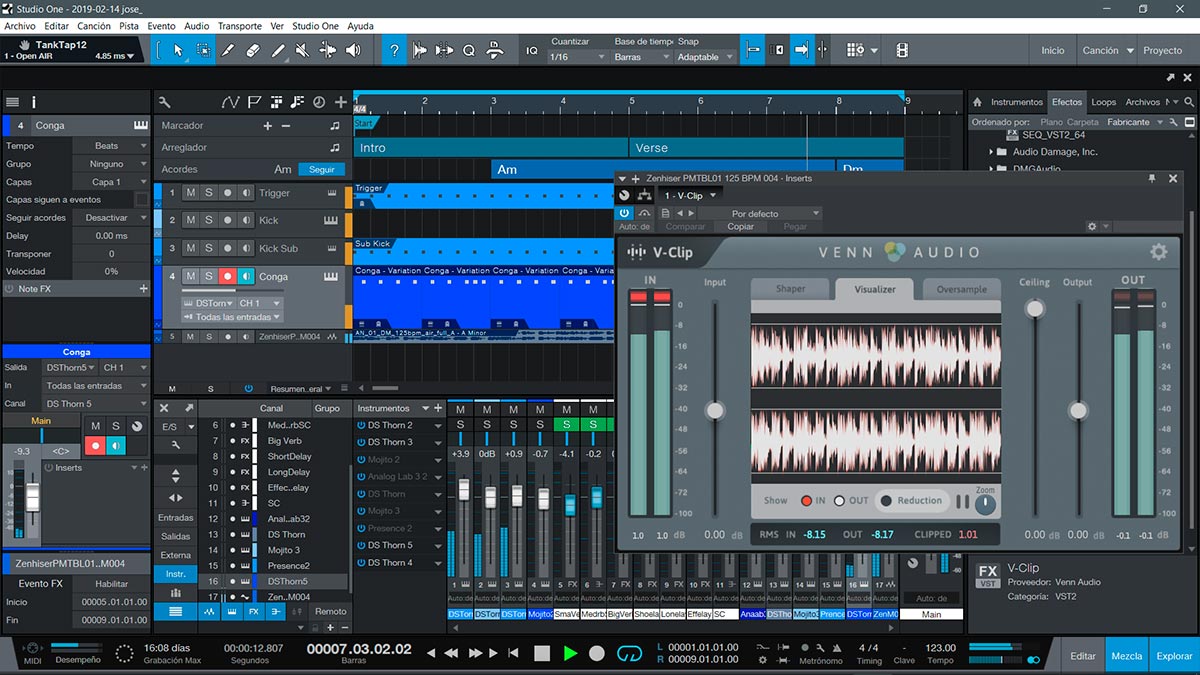Open Base de tiempo Barras dropdown

[640, 57]
